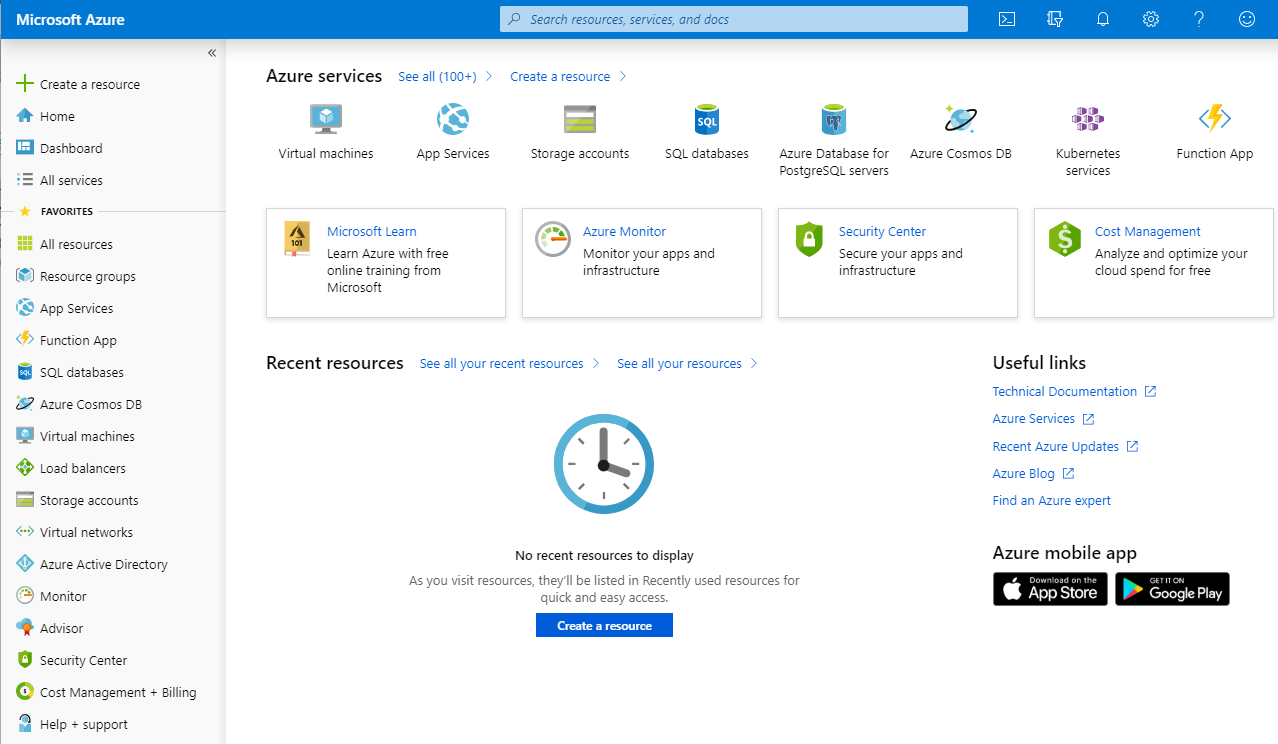
Task: Click the Virtual machines service icon
Action: [326, 120]
